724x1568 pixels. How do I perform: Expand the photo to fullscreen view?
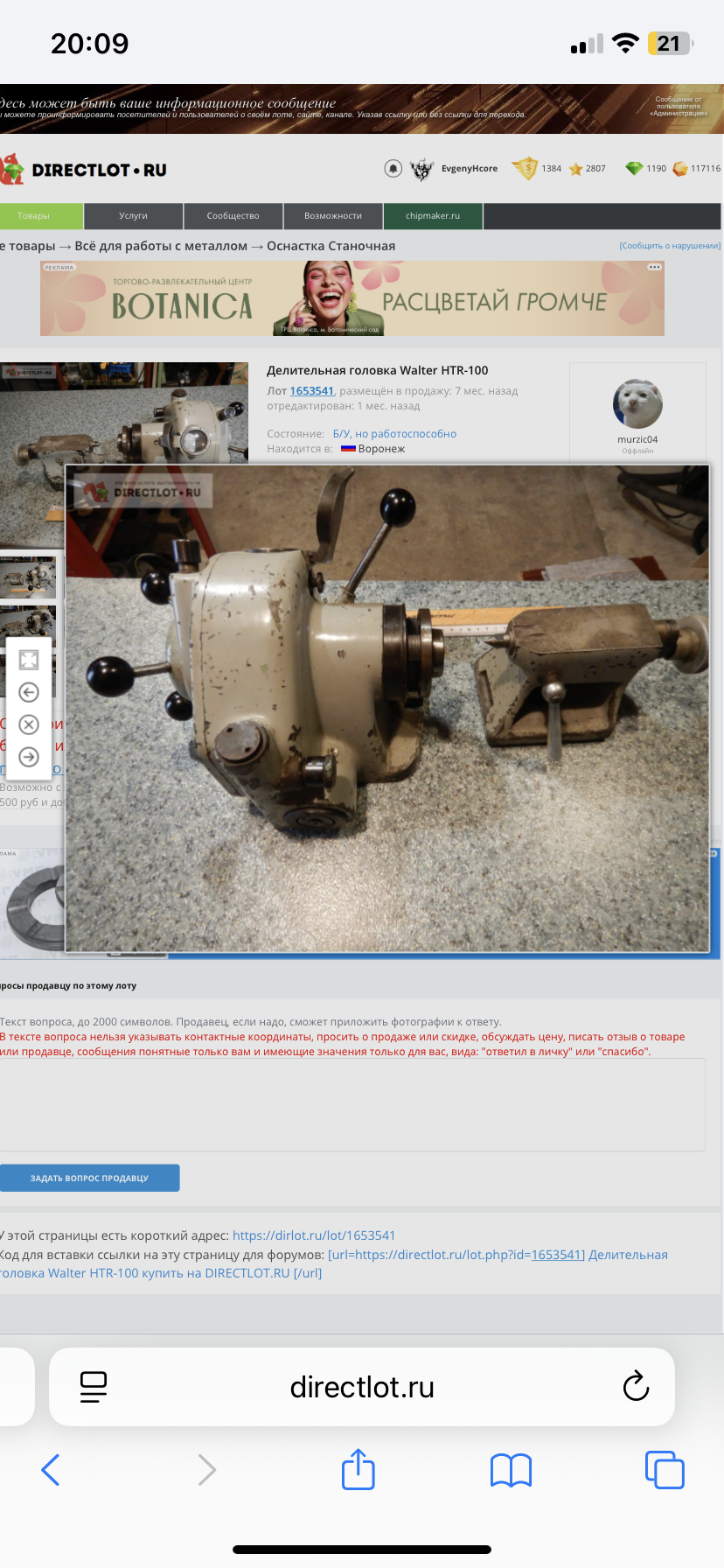click(29, 660)
